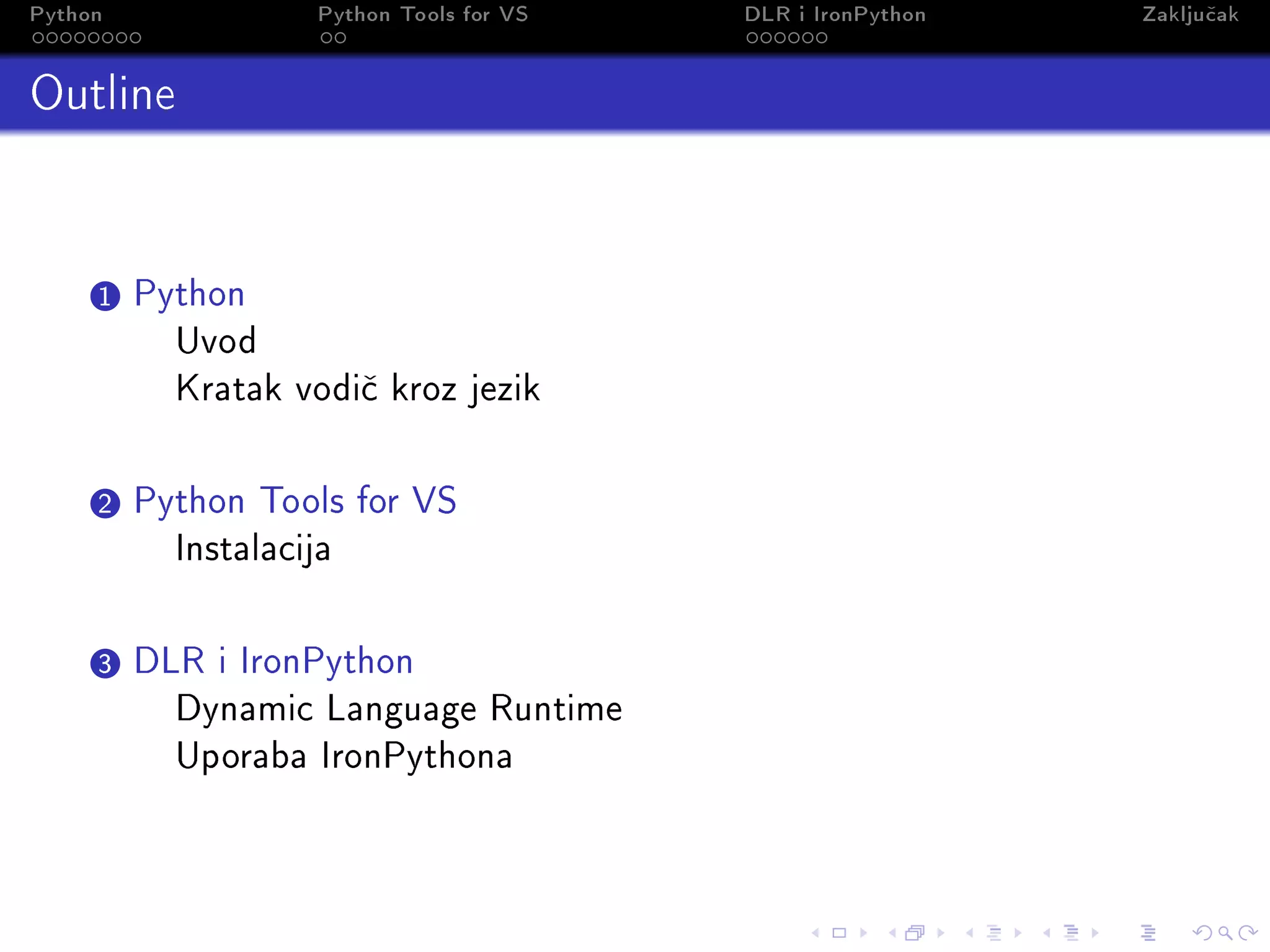
Task: Select second circle under Python Tools for VS
Action: [340, 38]
